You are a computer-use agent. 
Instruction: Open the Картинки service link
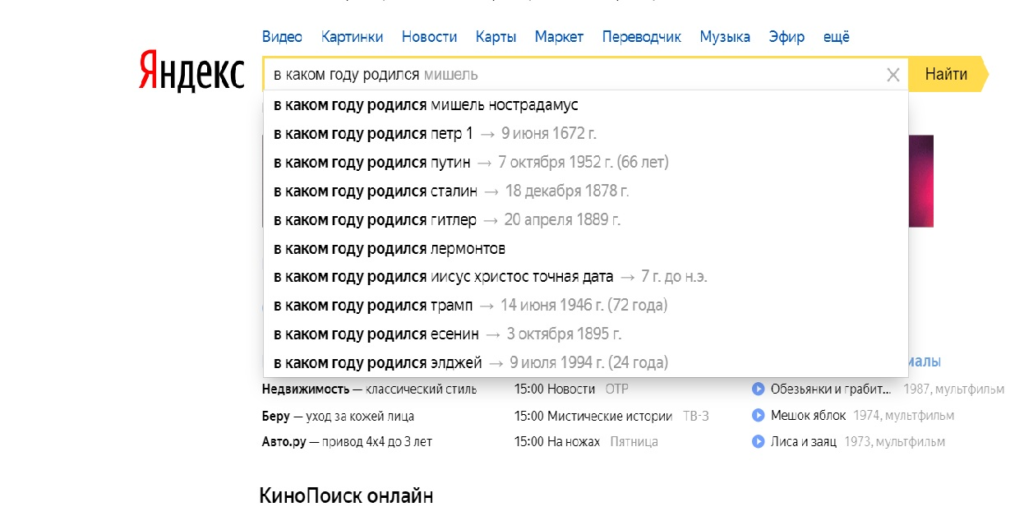tap(352, 37)
